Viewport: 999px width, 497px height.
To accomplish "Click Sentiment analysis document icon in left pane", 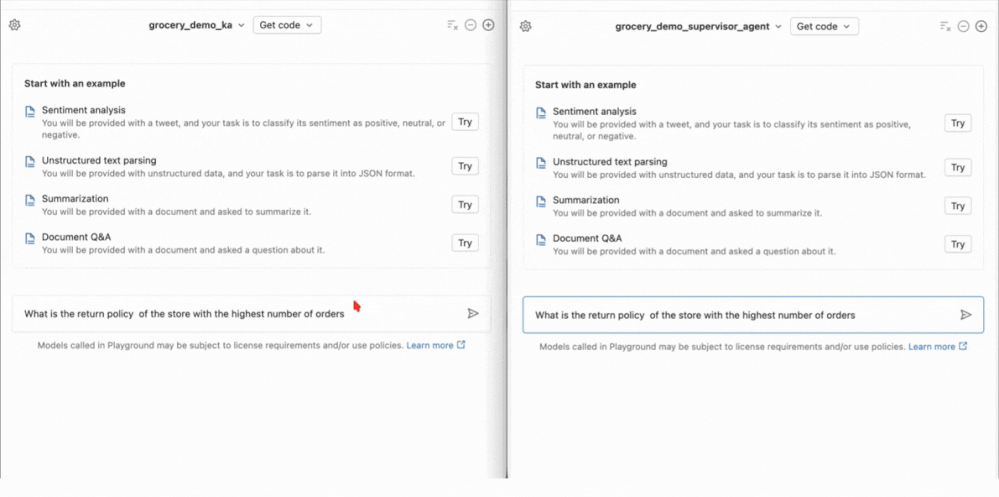I will click(x=30, y=112).
